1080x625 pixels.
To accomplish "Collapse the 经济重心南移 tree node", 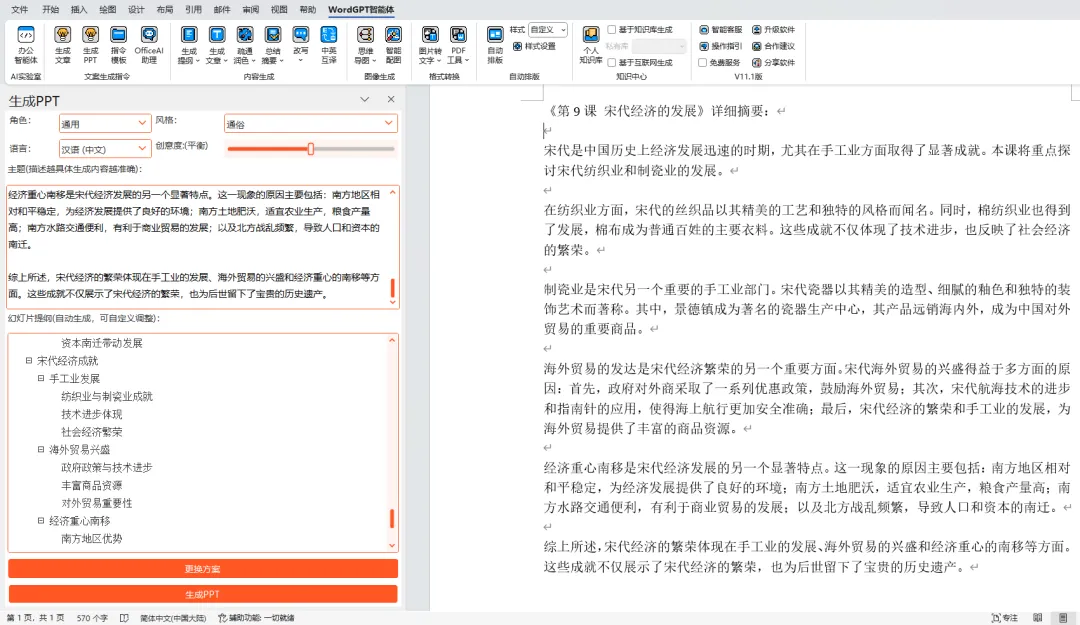I will coord(41,521).
